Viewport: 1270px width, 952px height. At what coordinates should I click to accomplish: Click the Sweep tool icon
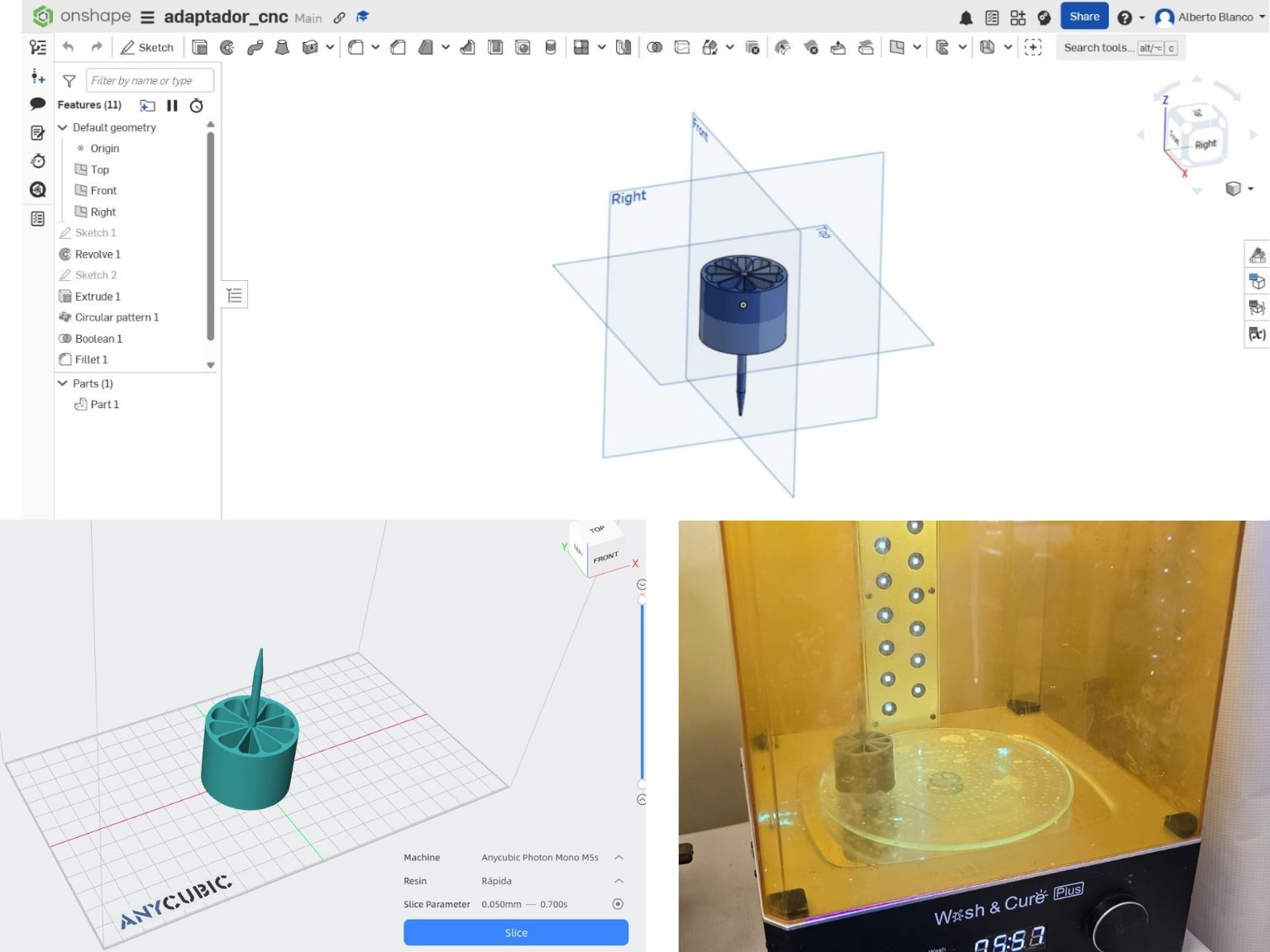click(255, 48)
